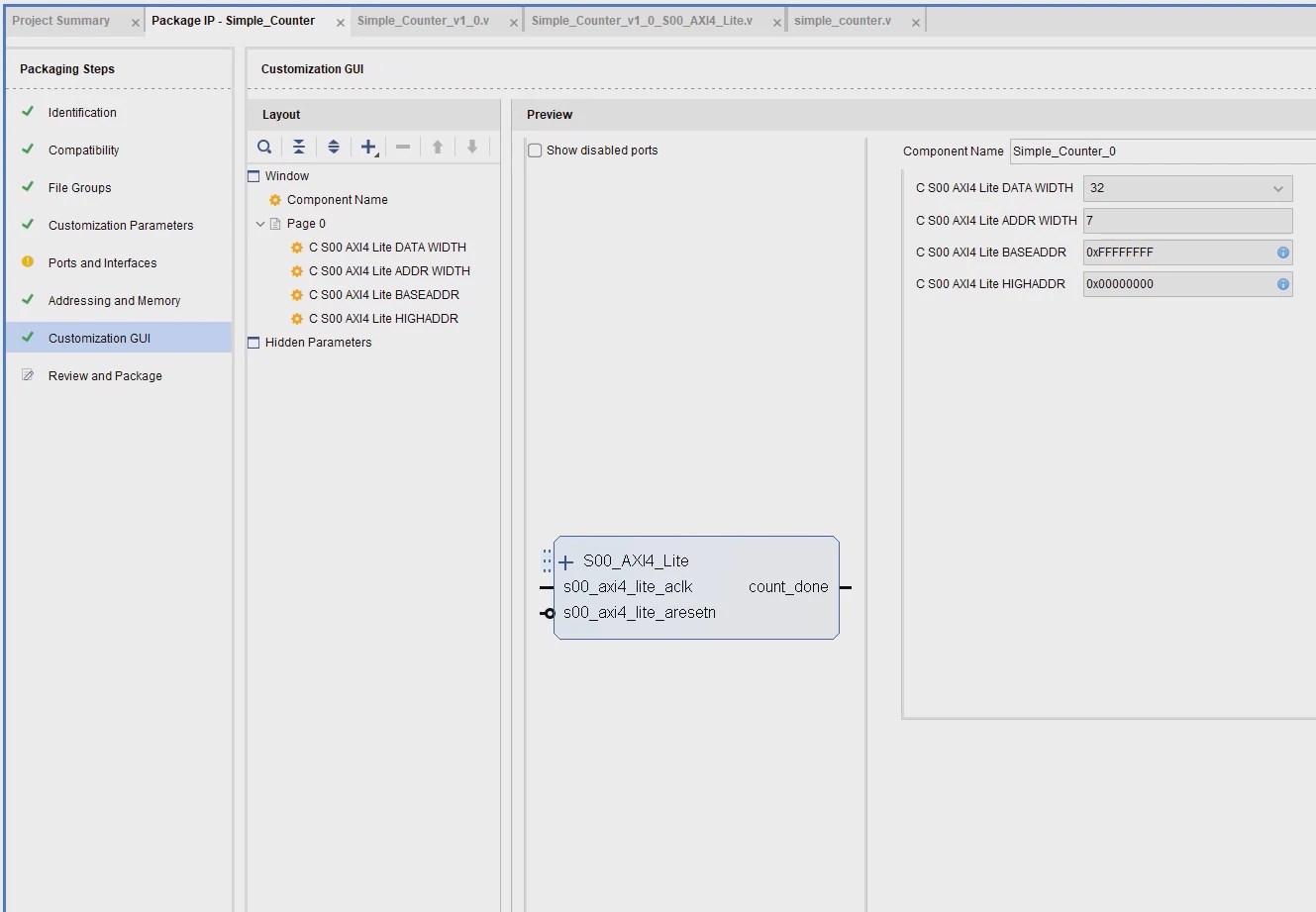Close the Simple_Counter_v1_0.v tab

pos(514,22)
